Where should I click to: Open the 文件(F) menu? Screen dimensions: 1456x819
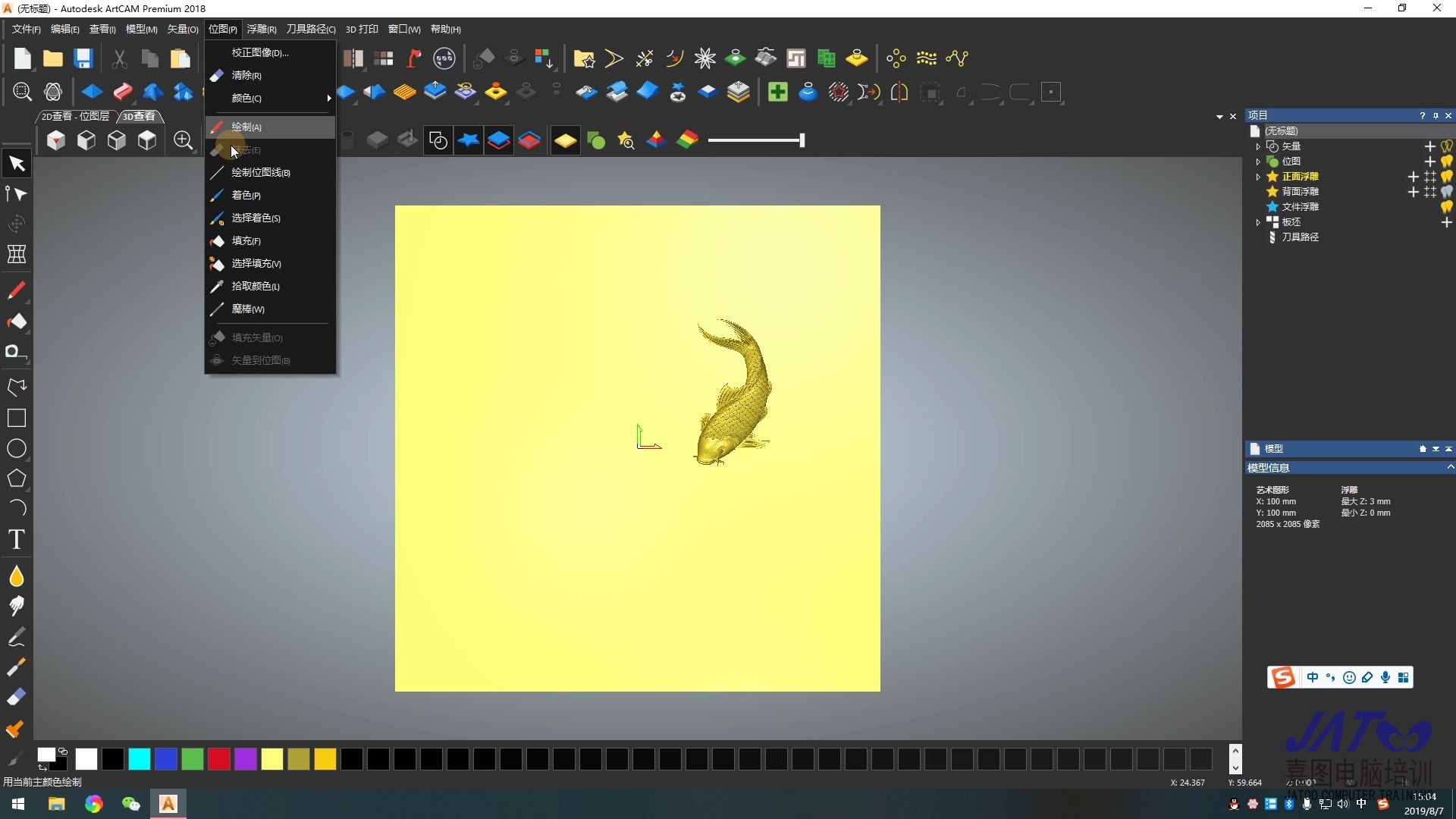pos(27,29)
